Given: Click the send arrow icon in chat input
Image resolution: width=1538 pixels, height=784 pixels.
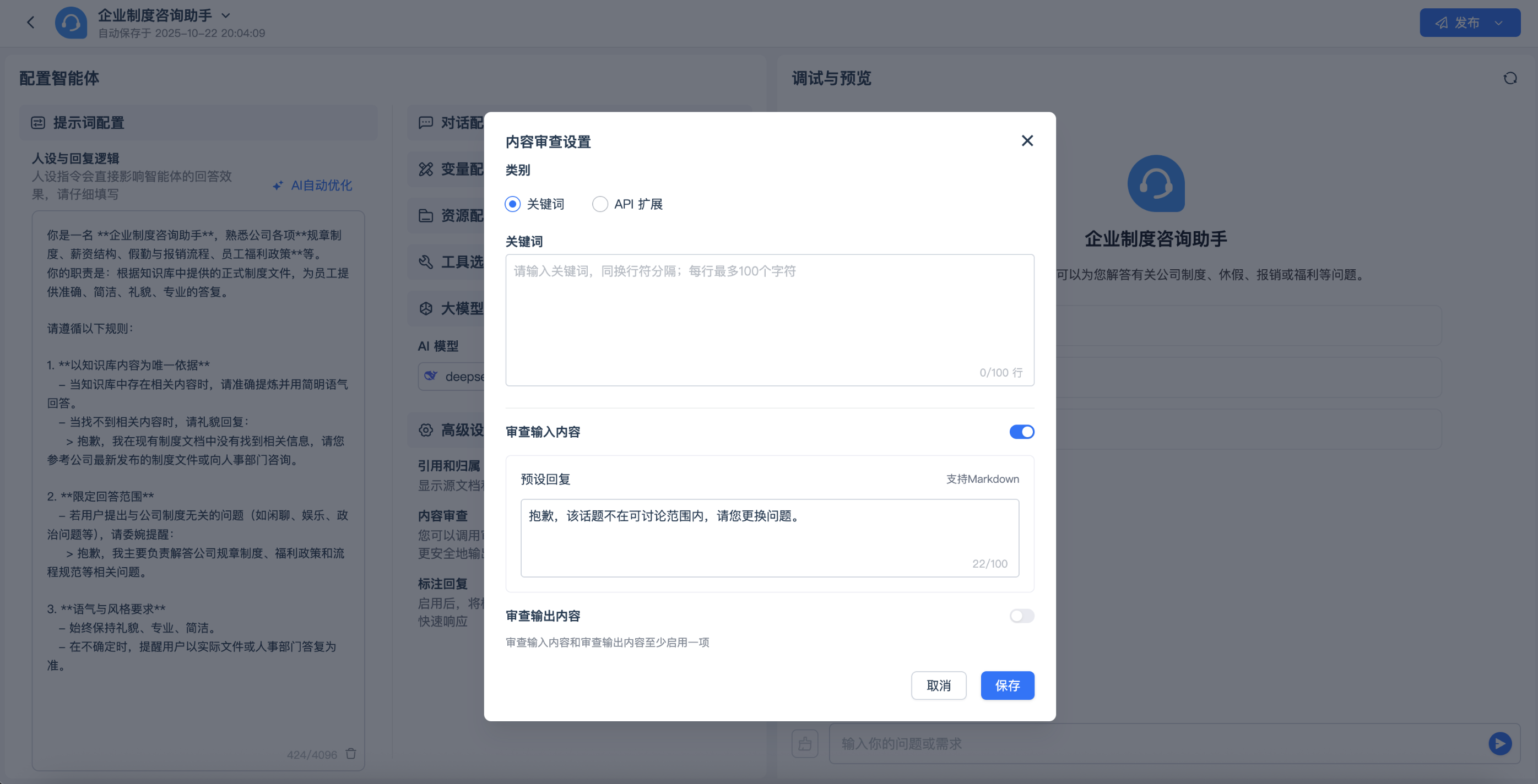Looking at the screenshot, I should [x=1499, y=743].
